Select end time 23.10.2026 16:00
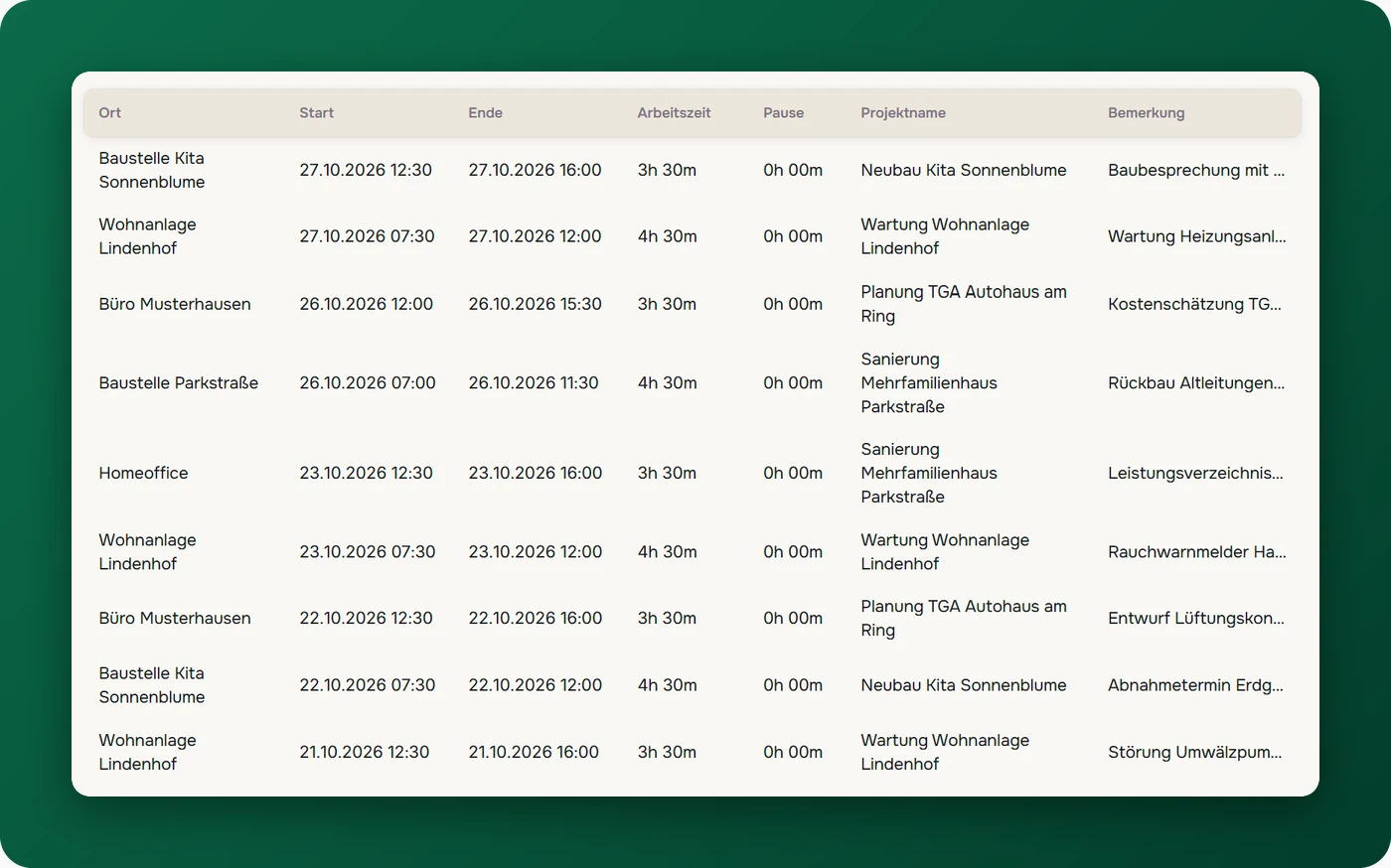The width and height of the screenshot is (1391, 868). [535, 473]
